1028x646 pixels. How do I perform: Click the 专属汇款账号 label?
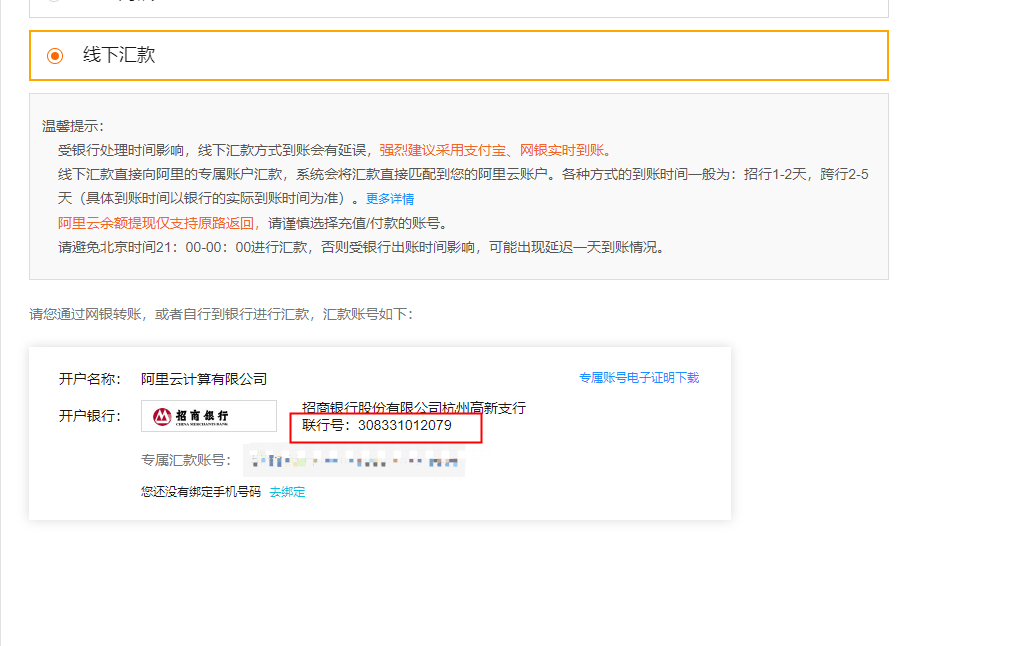tap(186, 460)
